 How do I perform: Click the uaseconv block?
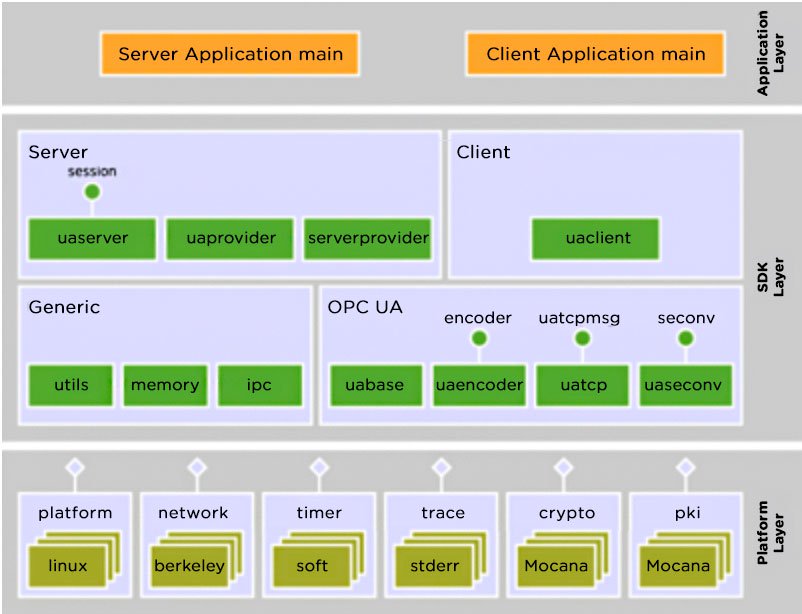tap(686, 385)
